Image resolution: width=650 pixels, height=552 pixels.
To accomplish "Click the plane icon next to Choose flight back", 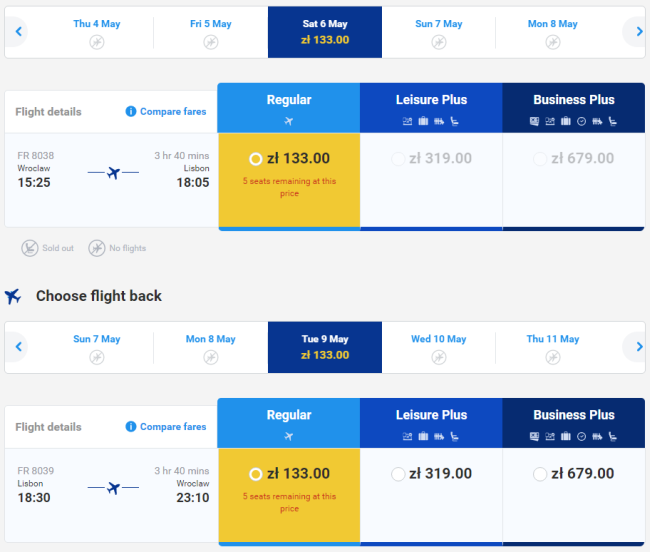I will [14, 296].
